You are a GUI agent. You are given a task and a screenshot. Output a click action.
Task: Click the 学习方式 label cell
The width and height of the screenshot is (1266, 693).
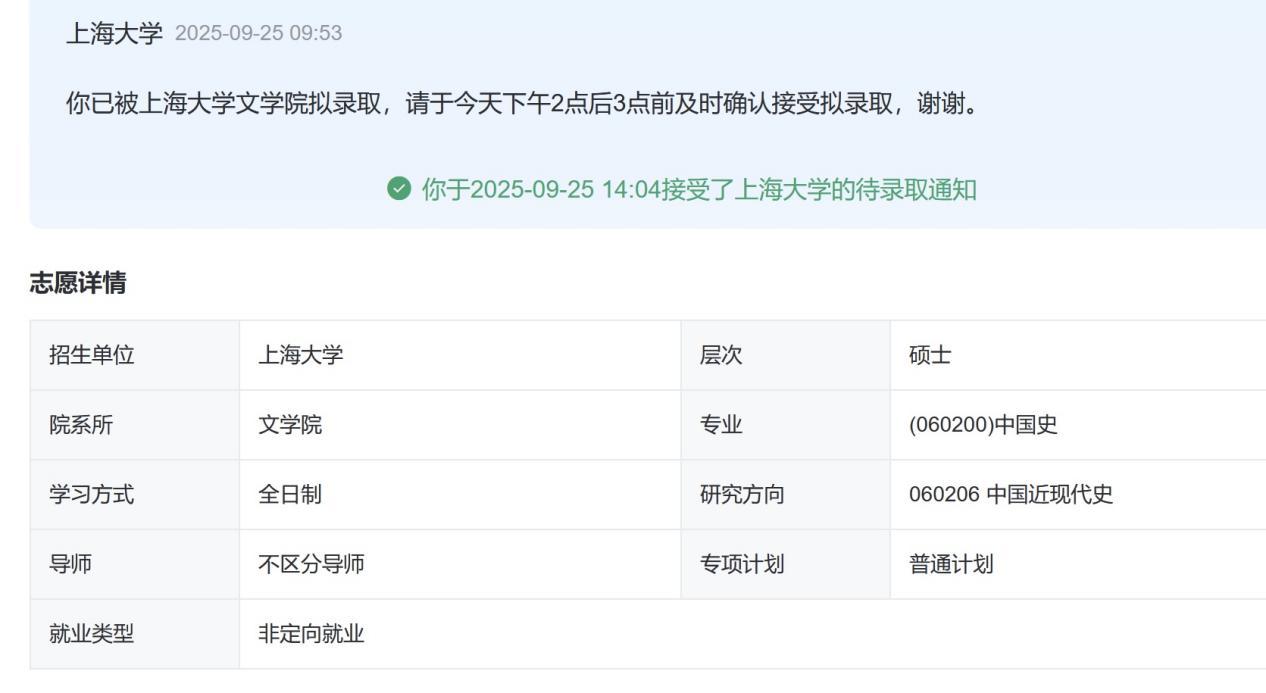point(135,495)
